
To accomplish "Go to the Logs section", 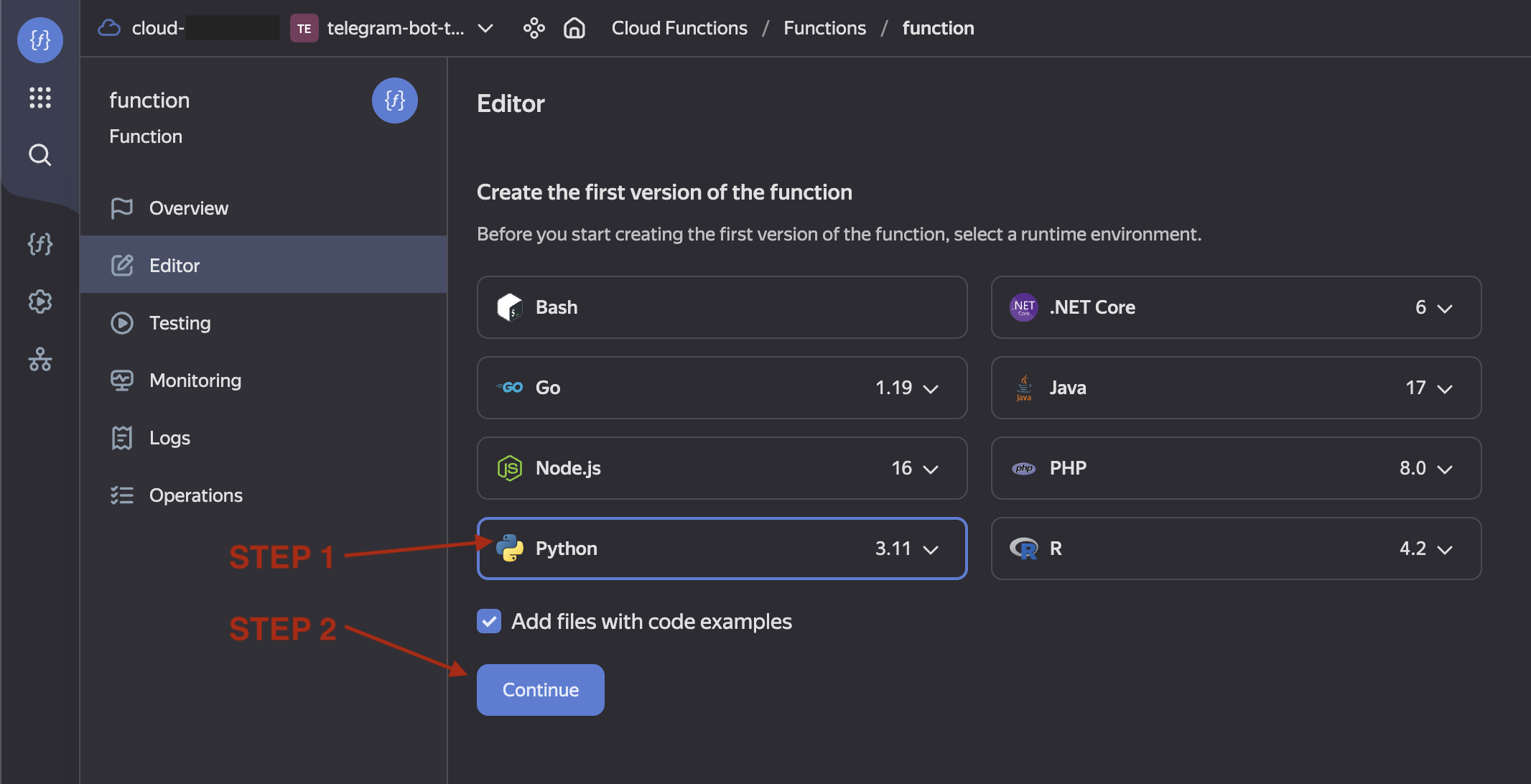I will pyautogui.click(x=169, y=438).
